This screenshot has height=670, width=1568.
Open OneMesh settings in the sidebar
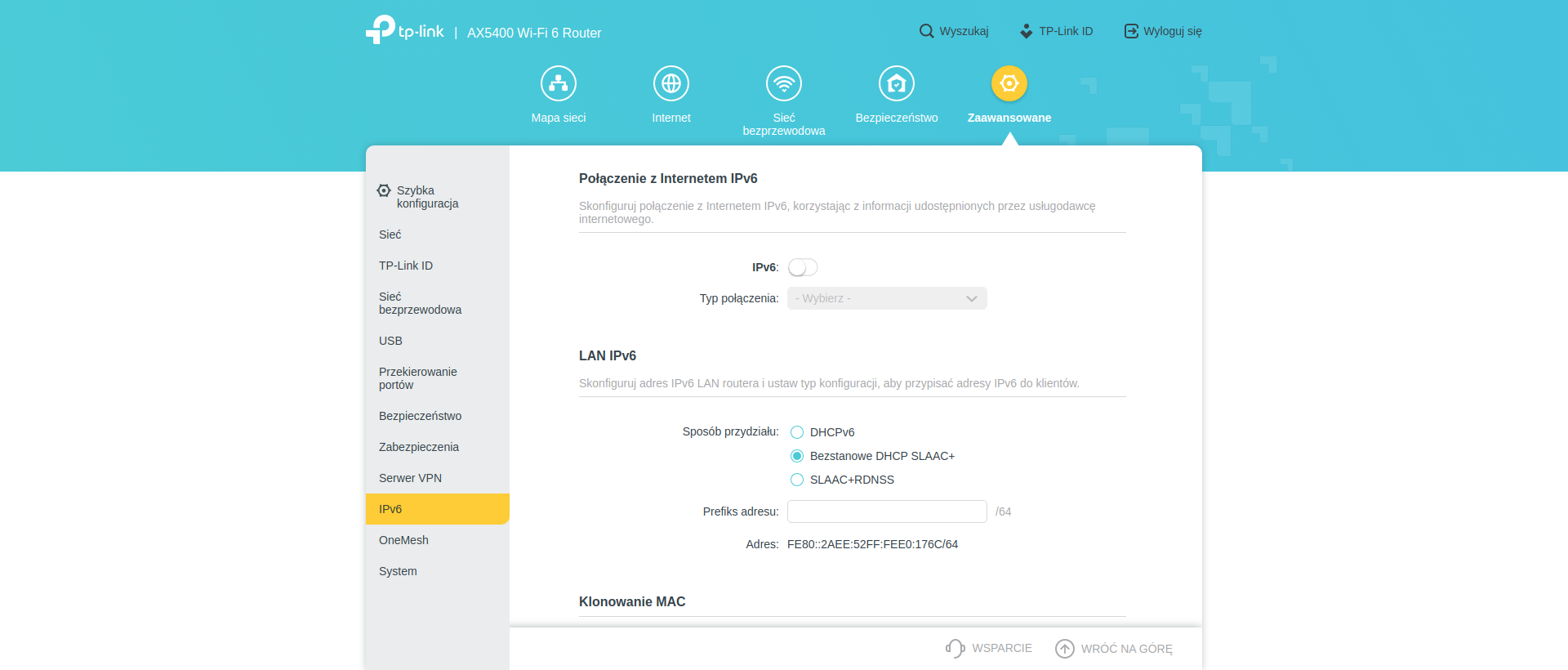403,540
